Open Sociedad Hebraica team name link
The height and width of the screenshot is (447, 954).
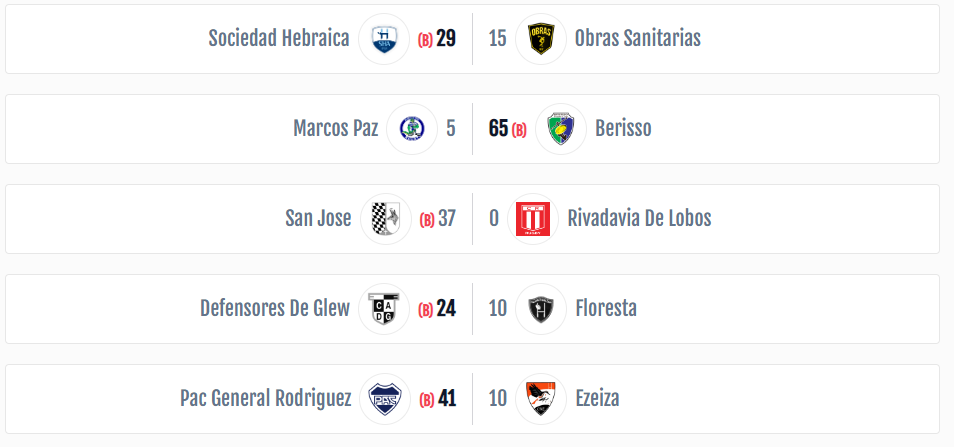click(279, 38)
